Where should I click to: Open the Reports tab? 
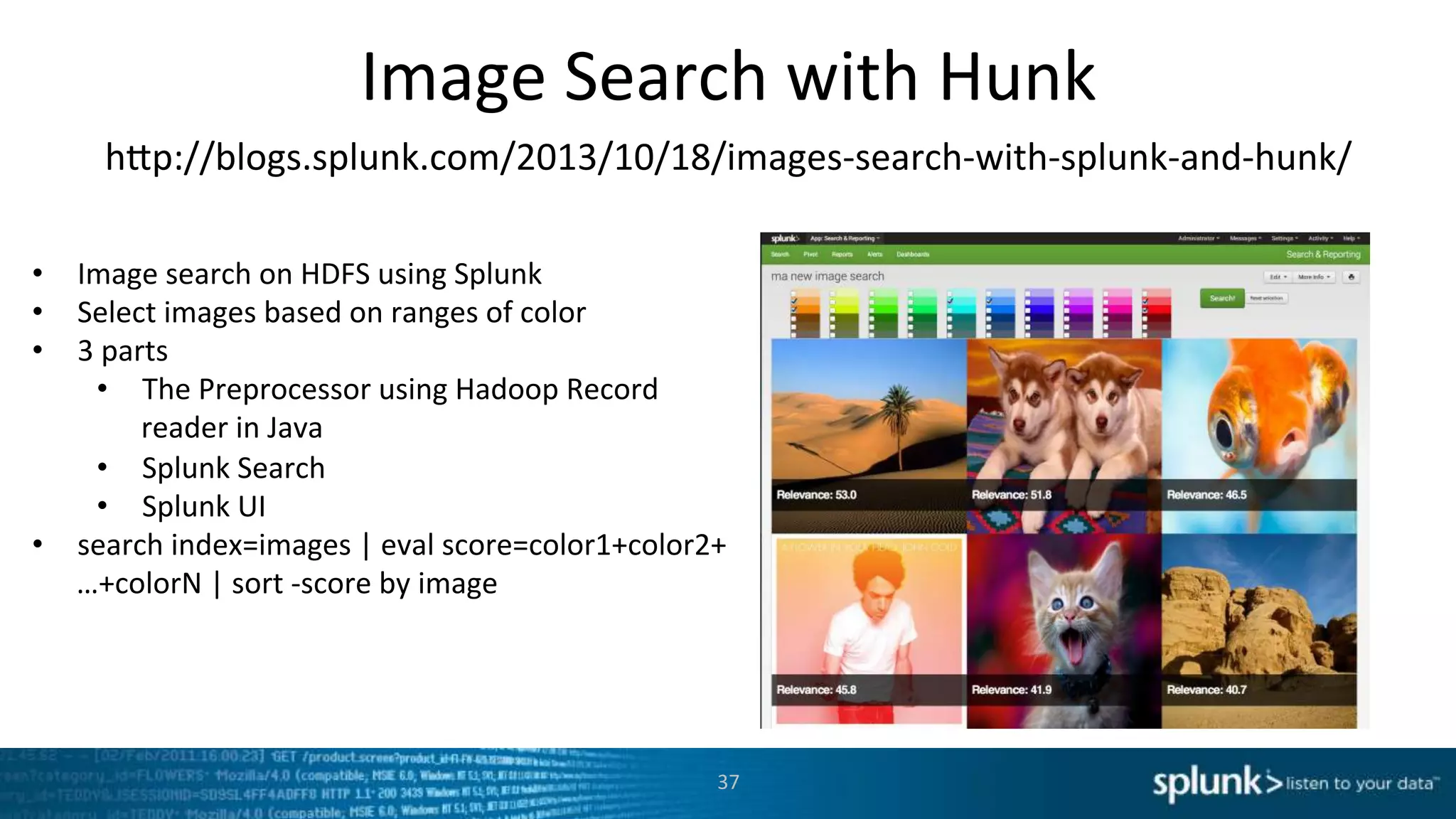coord(842,254)
